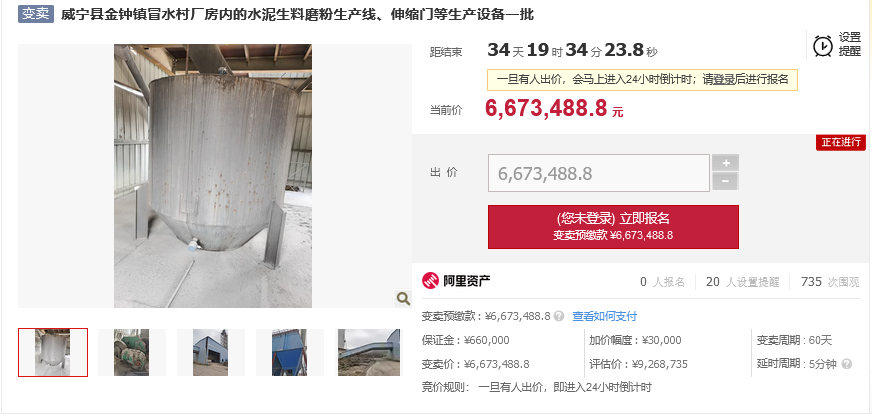Image resolution: width=872 pixels, height=418 pixels.
Task: Click the alarm clock reminder icon
Action: point(823,46)
